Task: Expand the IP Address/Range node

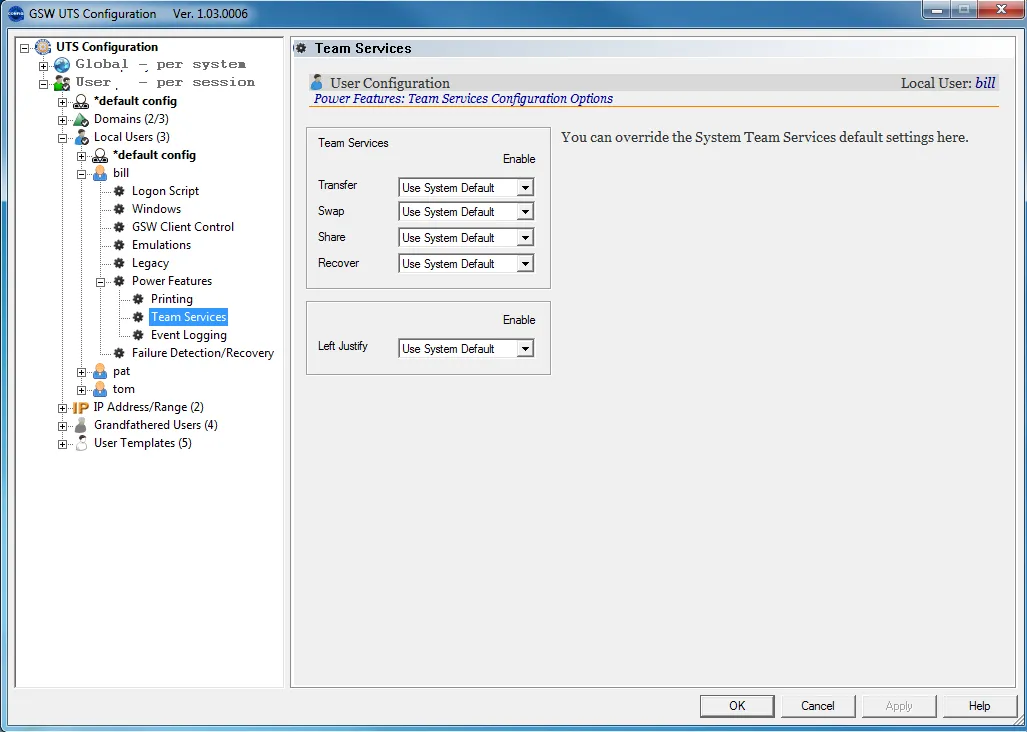Action: click(62, 409)
